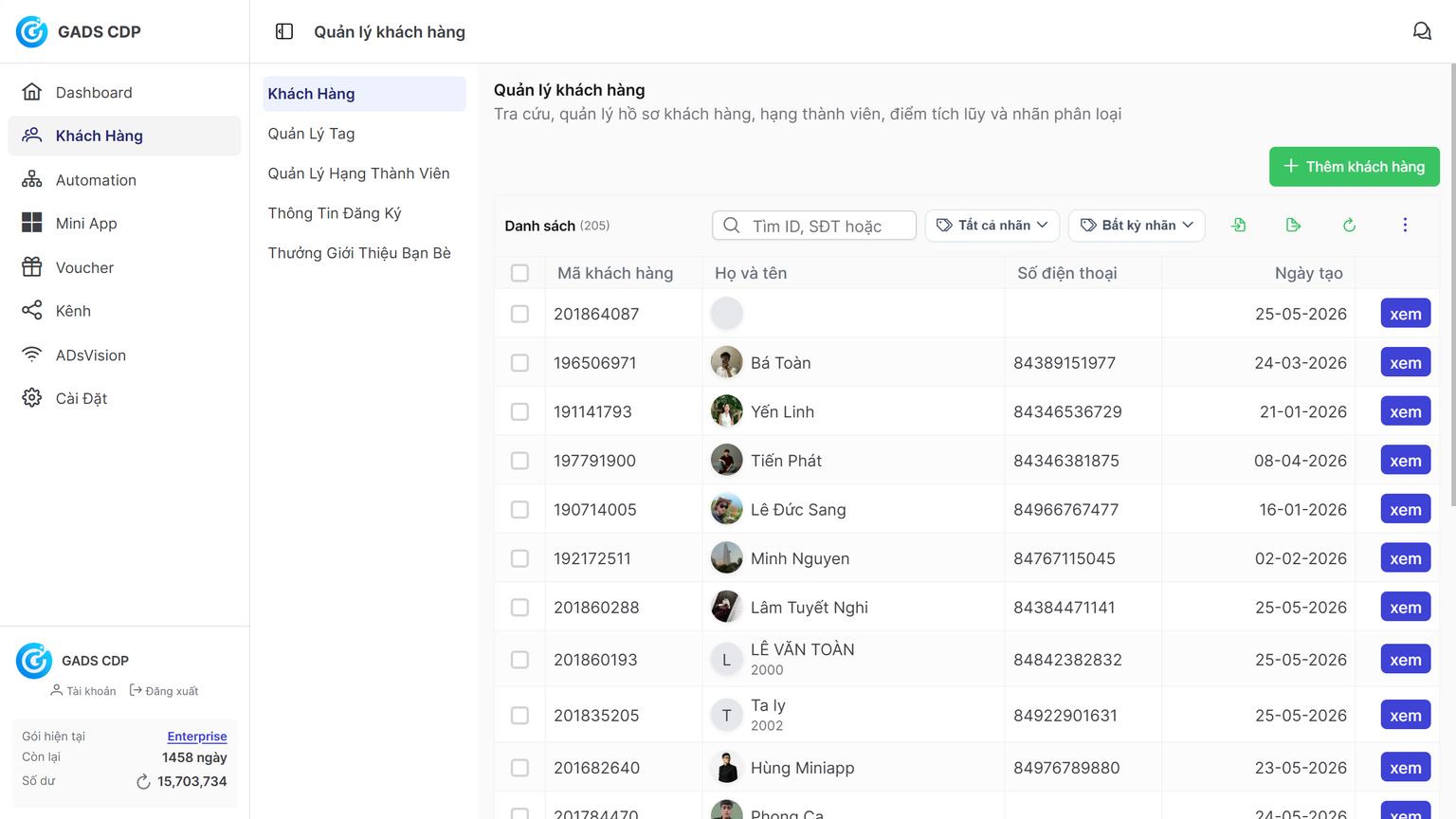Check the box for Minh Nguyen

(519, 558)
